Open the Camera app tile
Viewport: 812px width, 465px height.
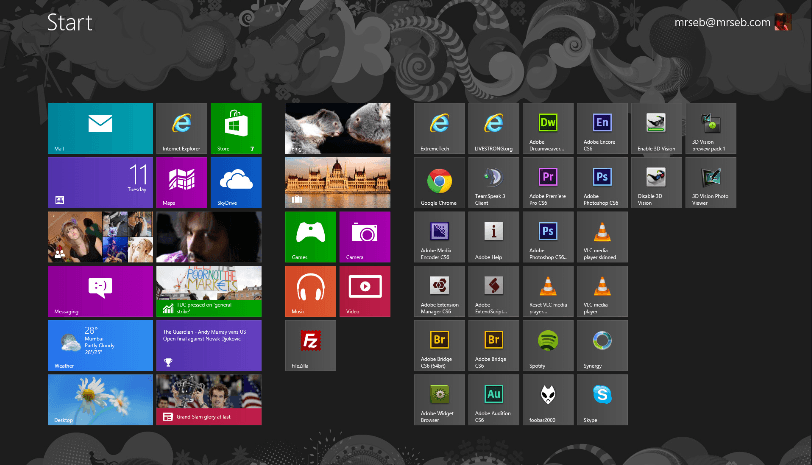[365, 236]
